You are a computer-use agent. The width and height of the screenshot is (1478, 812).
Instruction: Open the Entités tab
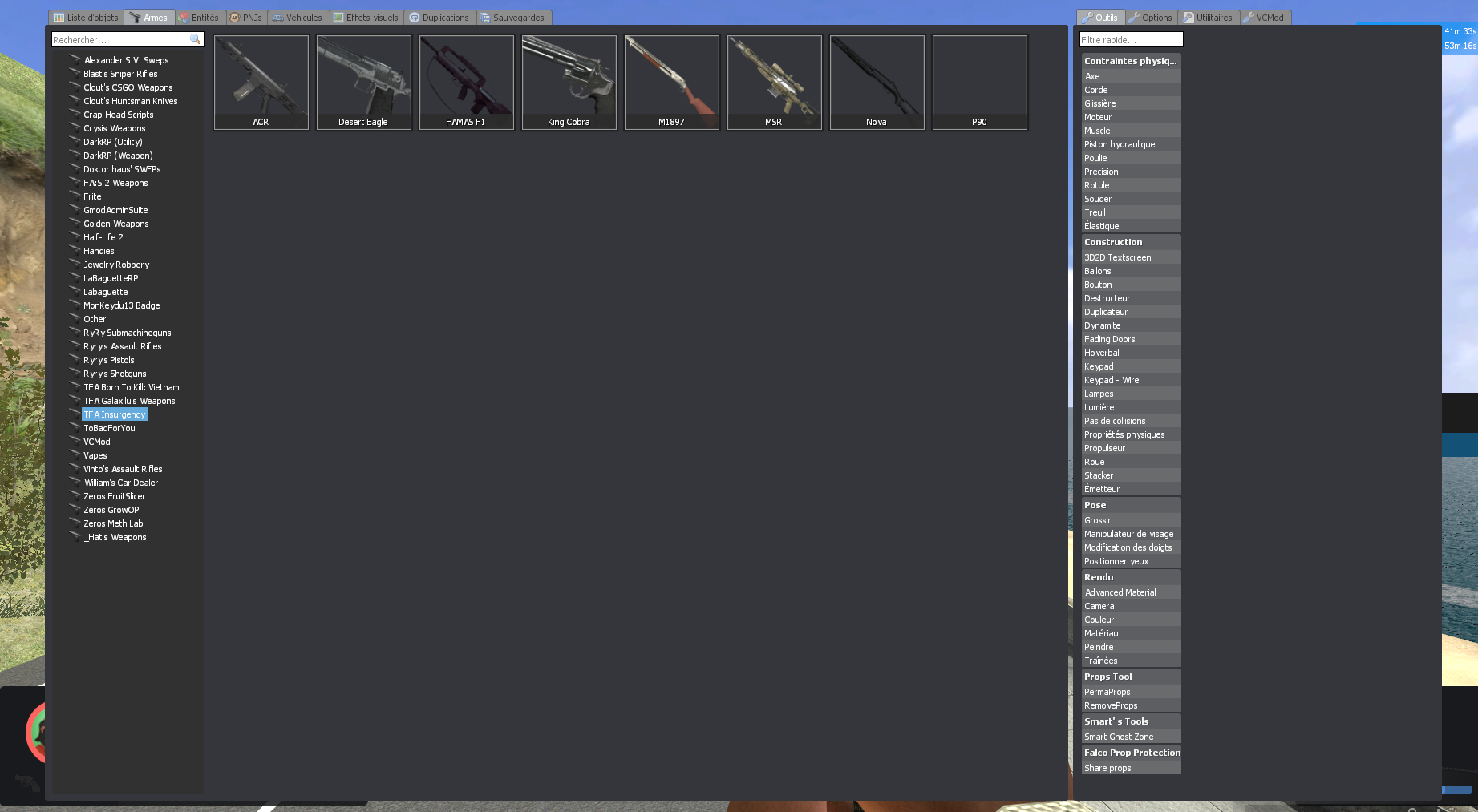(x=199, y=18)
